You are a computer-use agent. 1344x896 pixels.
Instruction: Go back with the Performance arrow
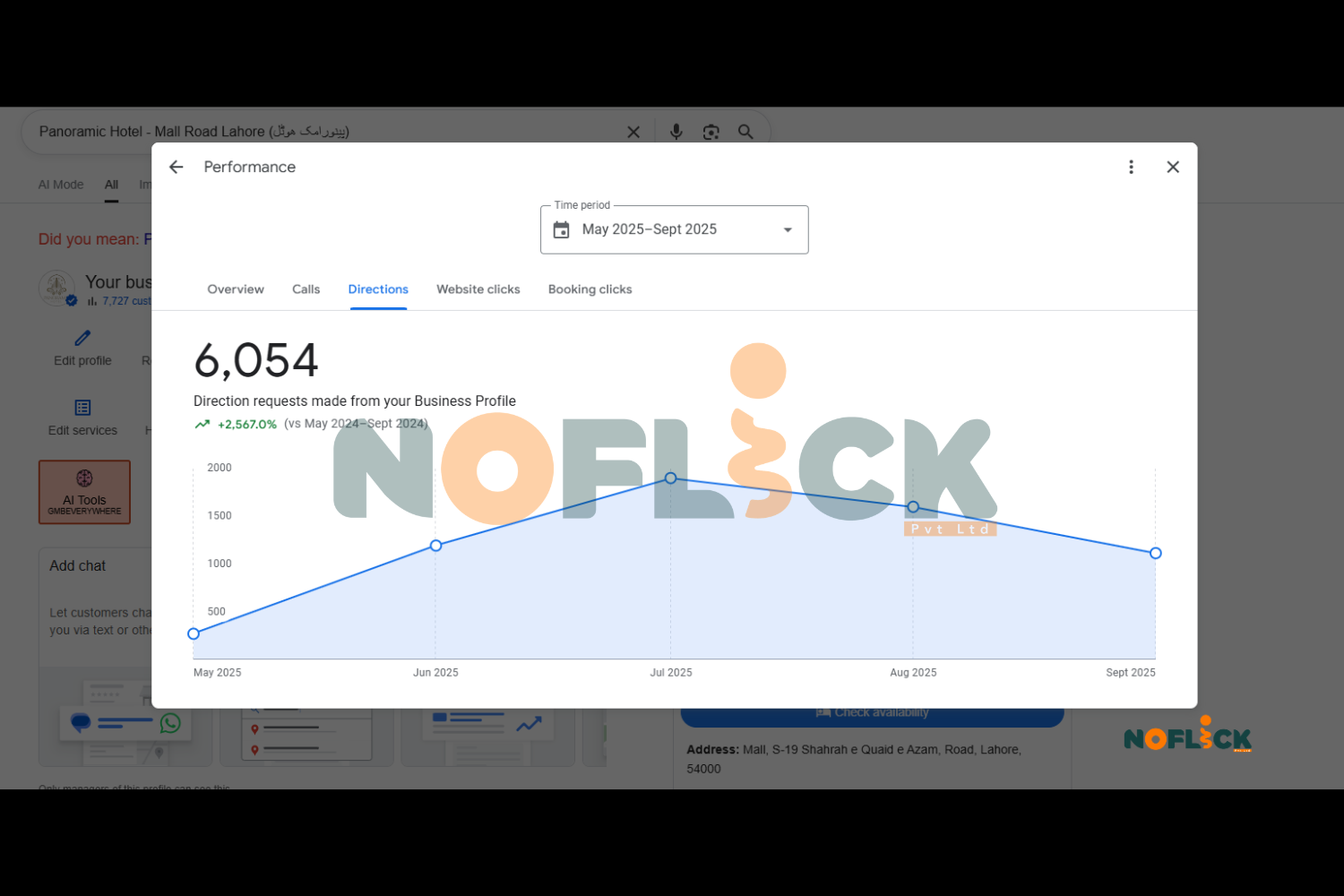177,167
